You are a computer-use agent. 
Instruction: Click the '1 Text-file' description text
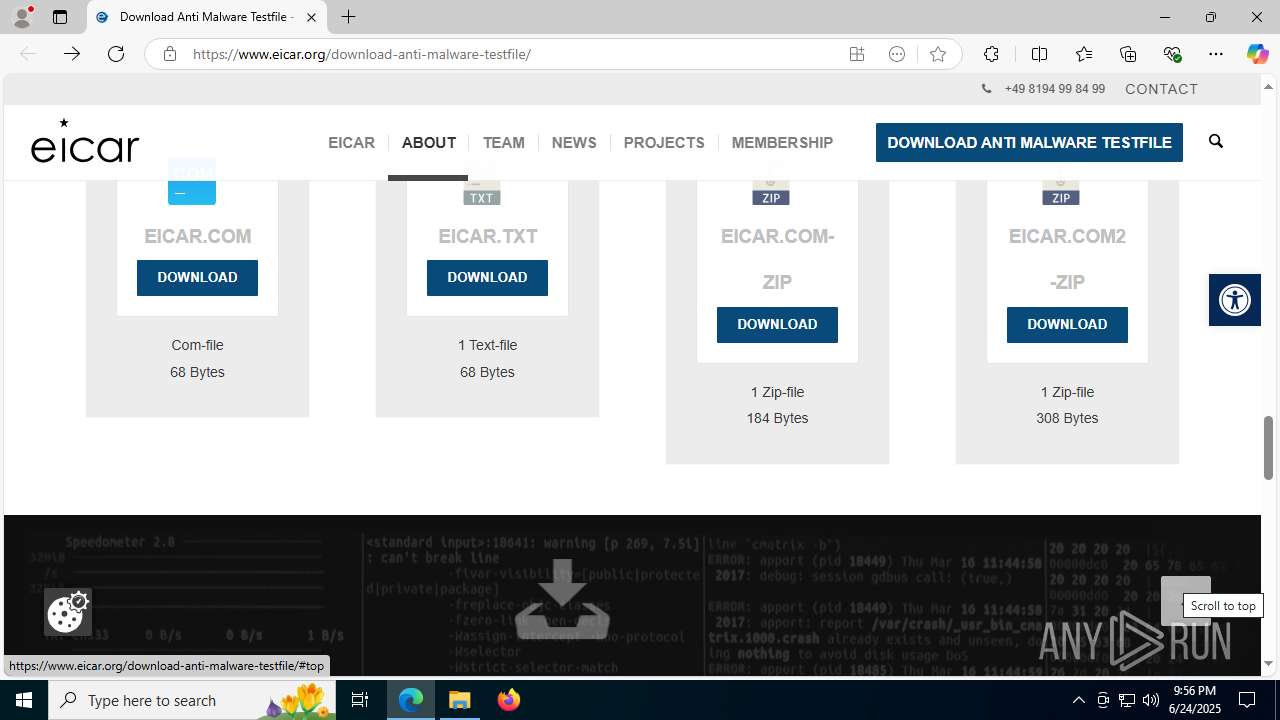point(487,345)
